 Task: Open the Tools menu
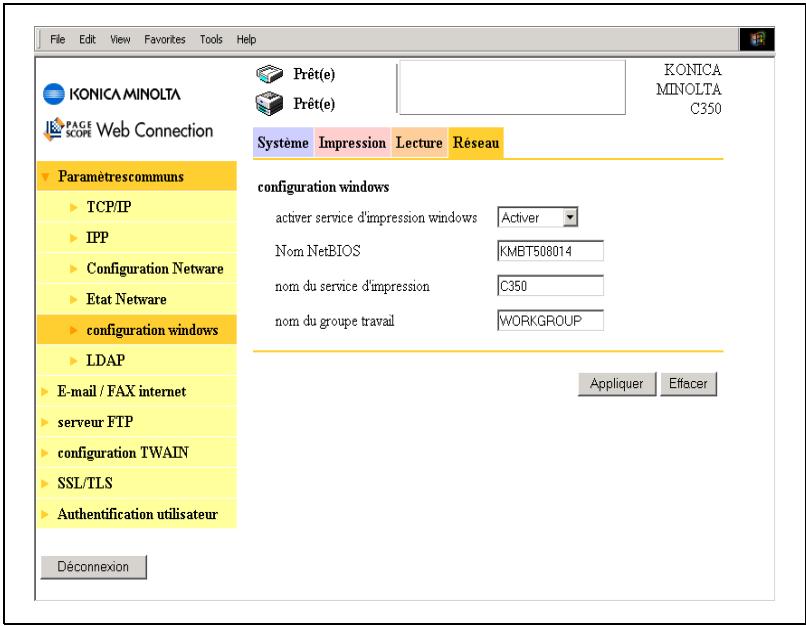211,40
